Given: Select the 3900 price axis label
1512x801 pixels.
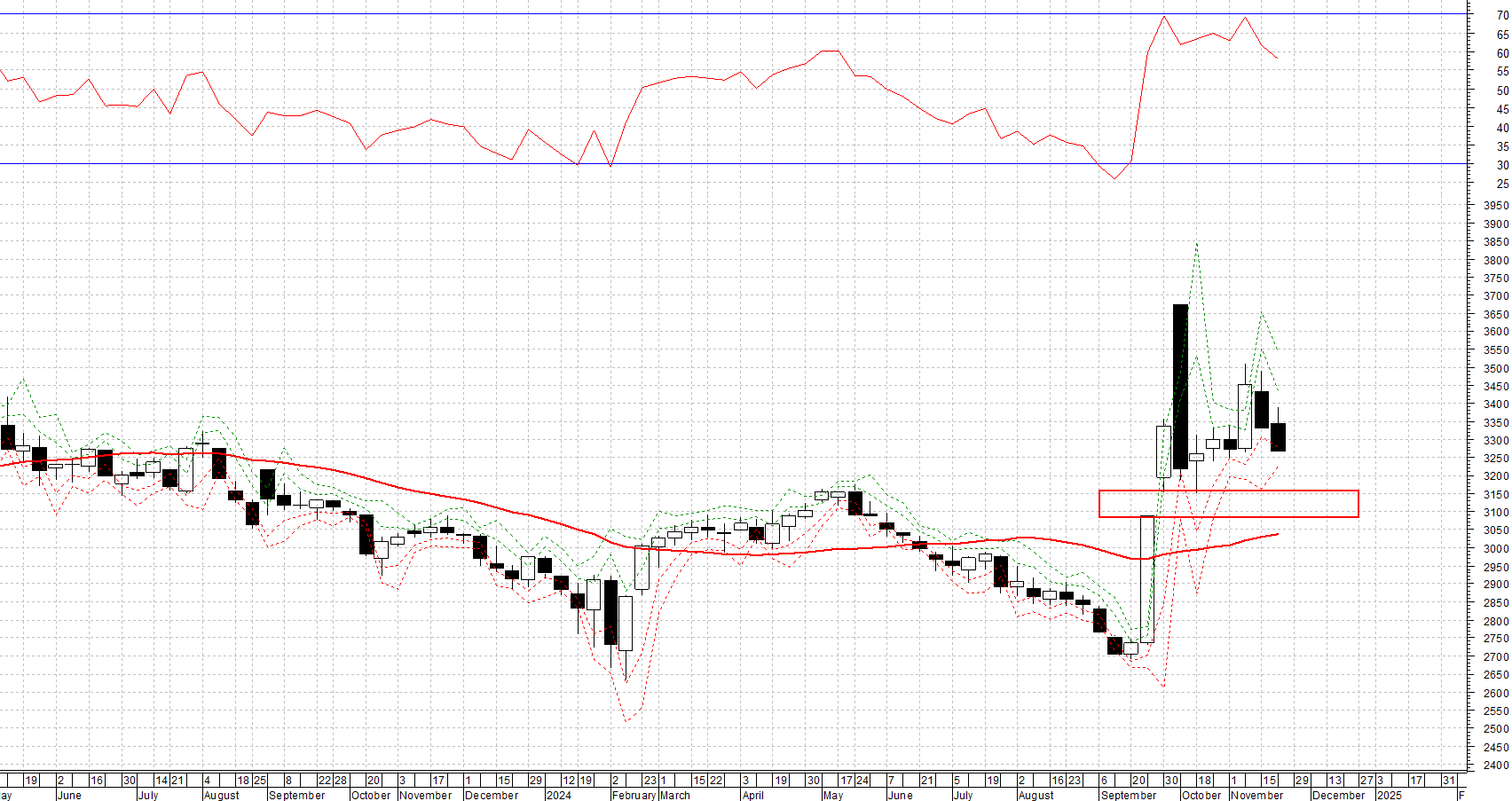Looking at the screenshot, I should (1495, 224).
